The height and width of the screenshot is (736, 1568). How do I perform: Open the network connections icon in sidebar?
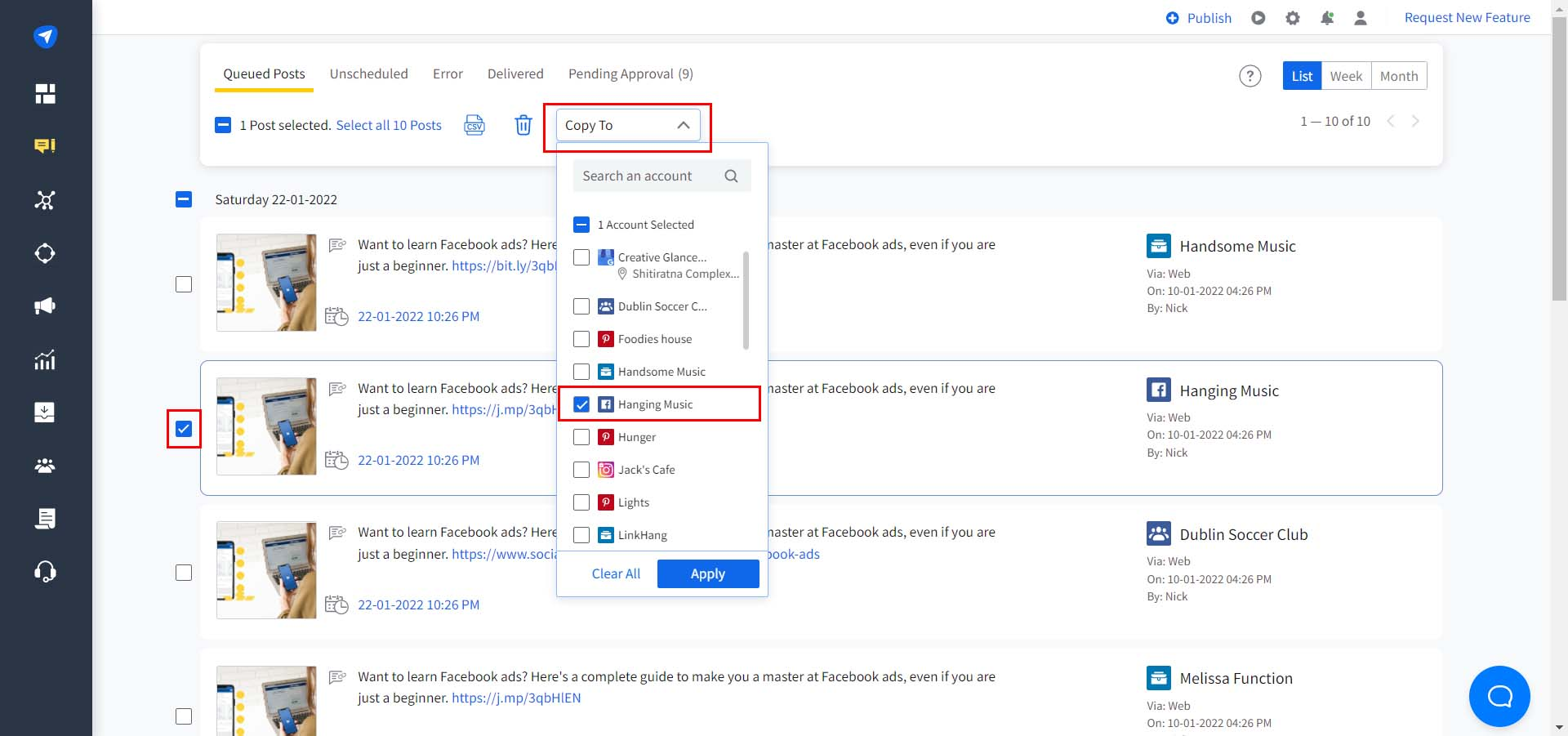tap(45, 200)
